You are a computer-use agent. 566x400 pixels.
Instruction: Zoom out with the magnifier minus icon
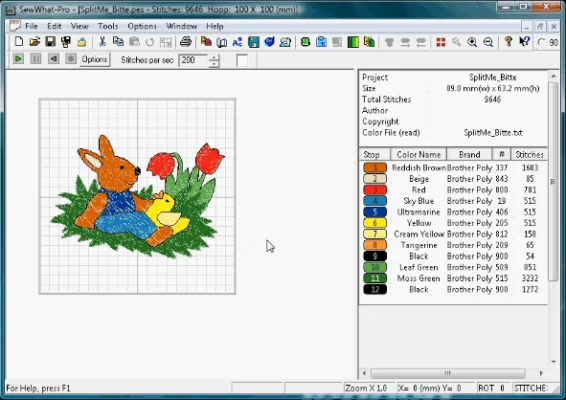[x=488, y=42]
